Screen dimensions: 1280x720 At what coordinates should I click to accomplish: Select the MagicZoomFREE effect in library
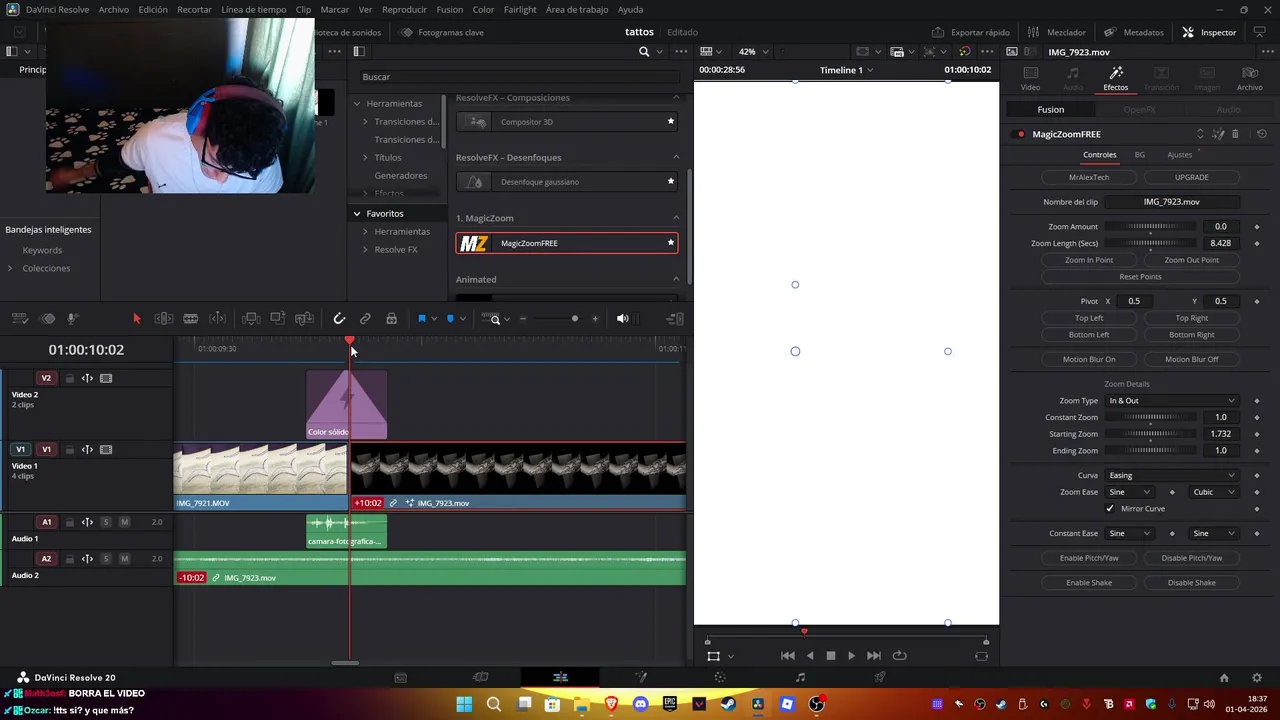pos(567,243)
